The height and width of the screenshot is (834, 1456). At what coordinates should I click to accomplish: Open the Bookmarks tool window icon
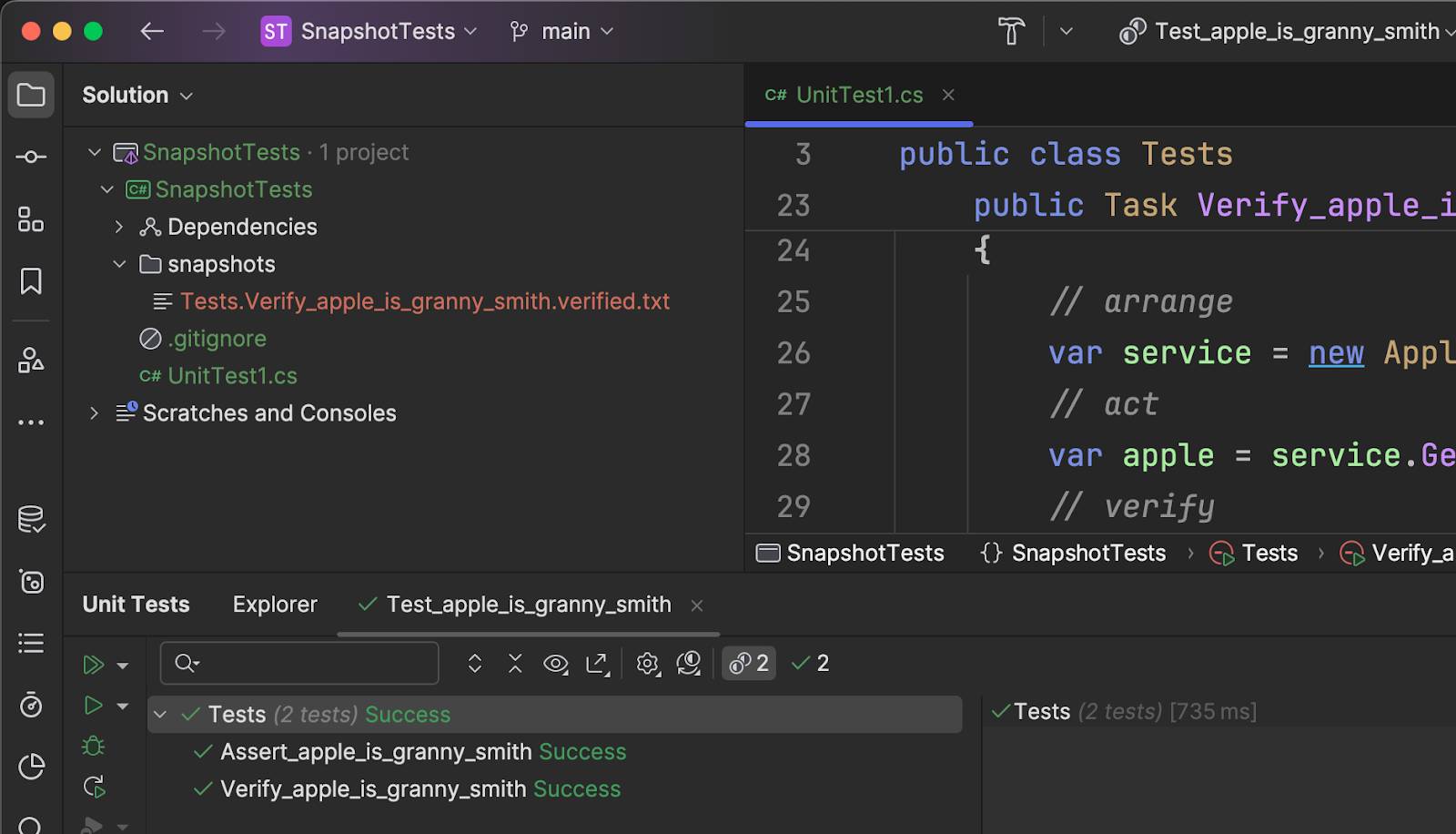[x=31, y=281]
